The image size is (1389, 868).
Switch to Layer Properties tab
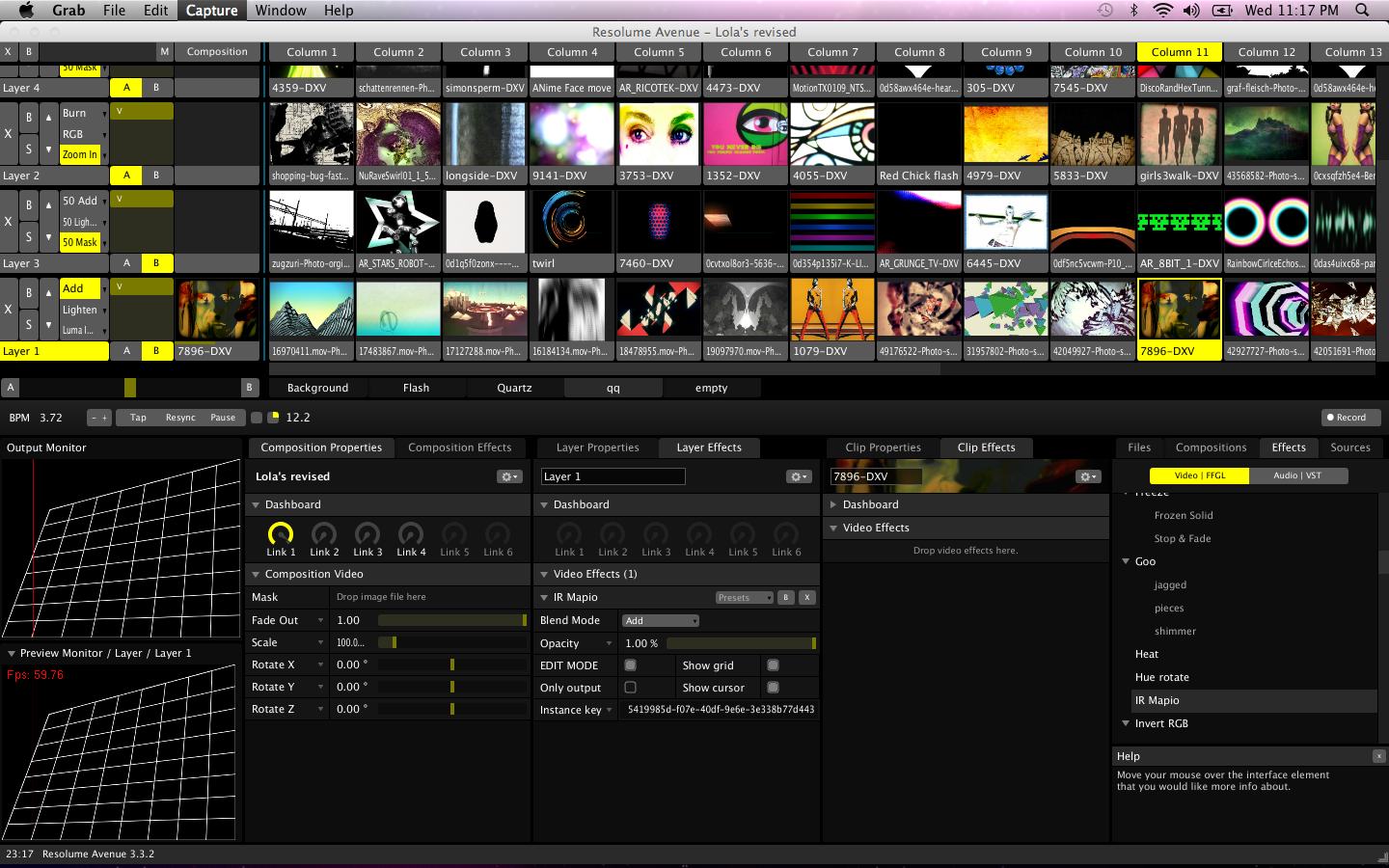tap(597, 448)
